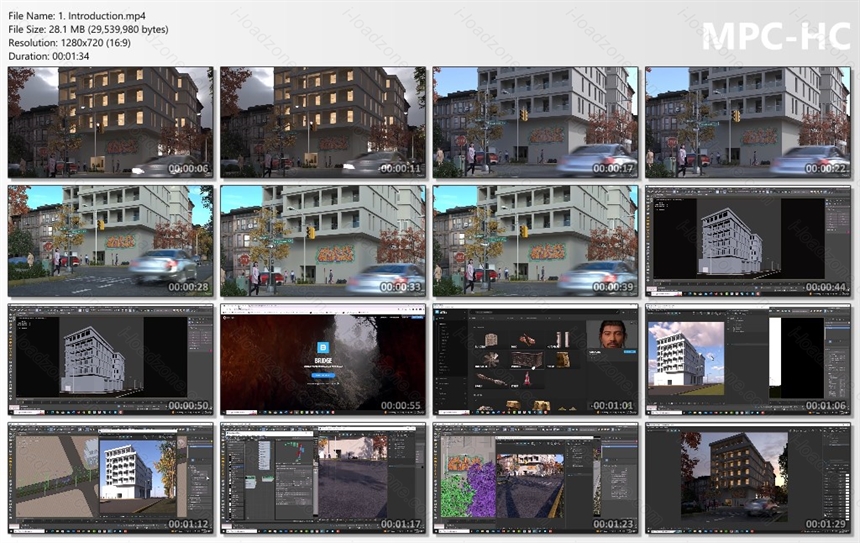The width and height of the screenshot is (860, 543).
Task: Select the frame at 00:00:17
Action: [535, 122]
